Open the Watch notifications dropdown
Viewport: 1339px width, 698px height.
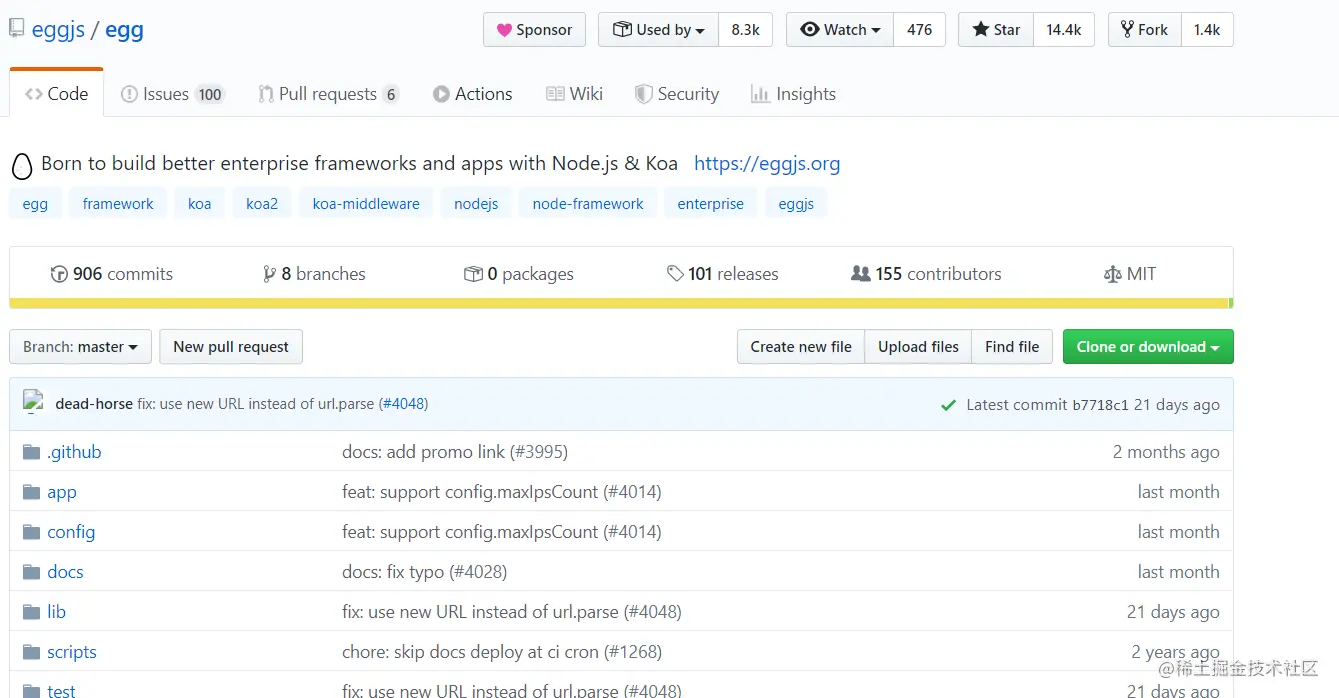(x=840, y=30)
